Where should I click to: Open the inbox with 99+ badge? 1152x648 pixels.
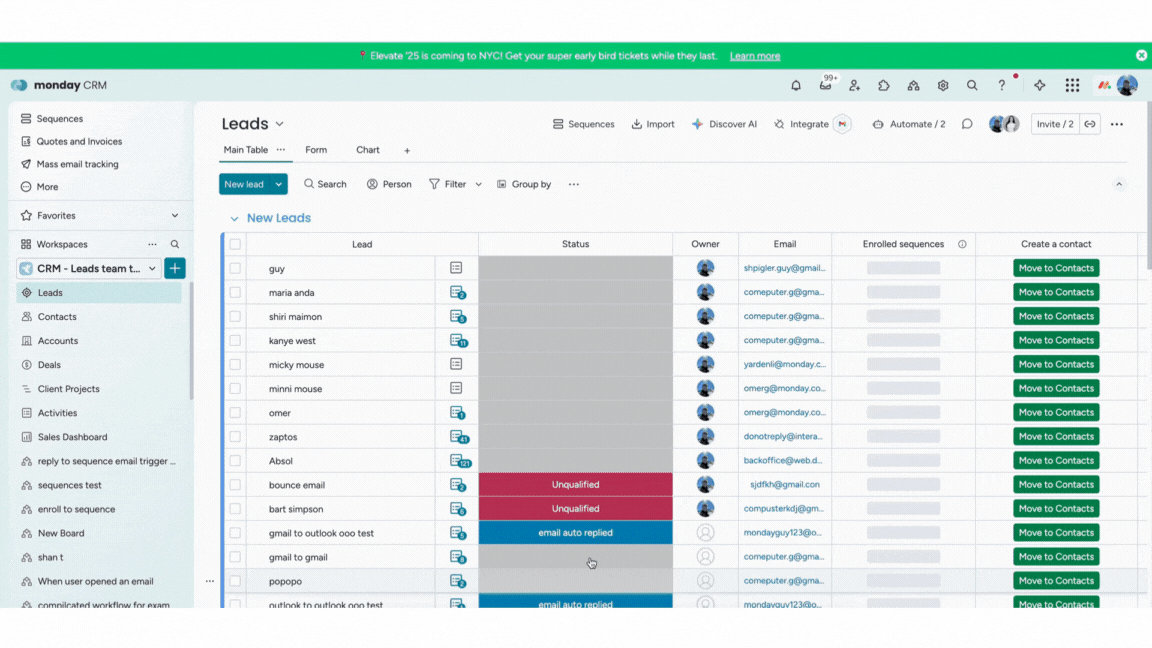[x=826, y=84]
